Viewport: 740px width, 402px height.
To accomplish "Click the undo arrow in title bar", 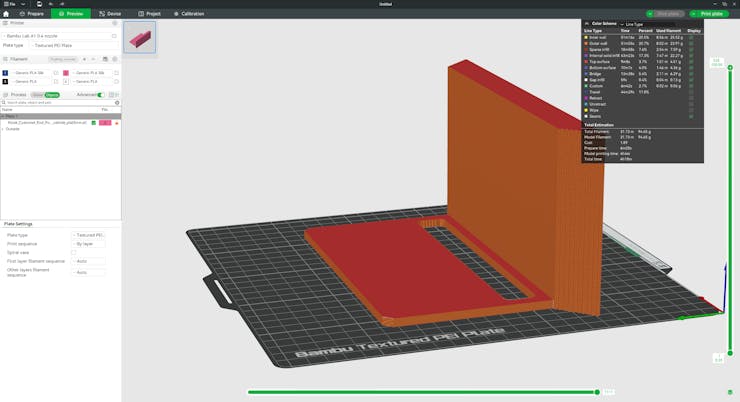I will click(51, 4).
